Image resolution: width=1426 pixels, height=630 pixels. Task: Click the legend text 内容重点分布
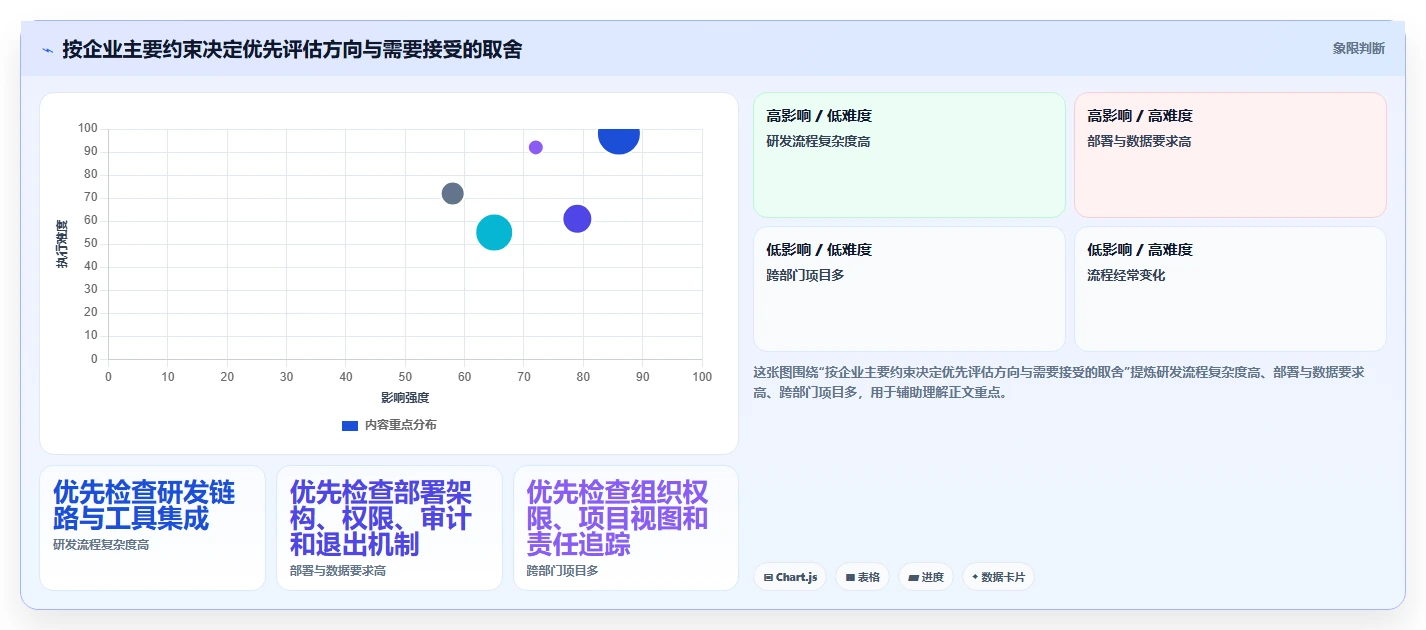click(x=400, y=425)
